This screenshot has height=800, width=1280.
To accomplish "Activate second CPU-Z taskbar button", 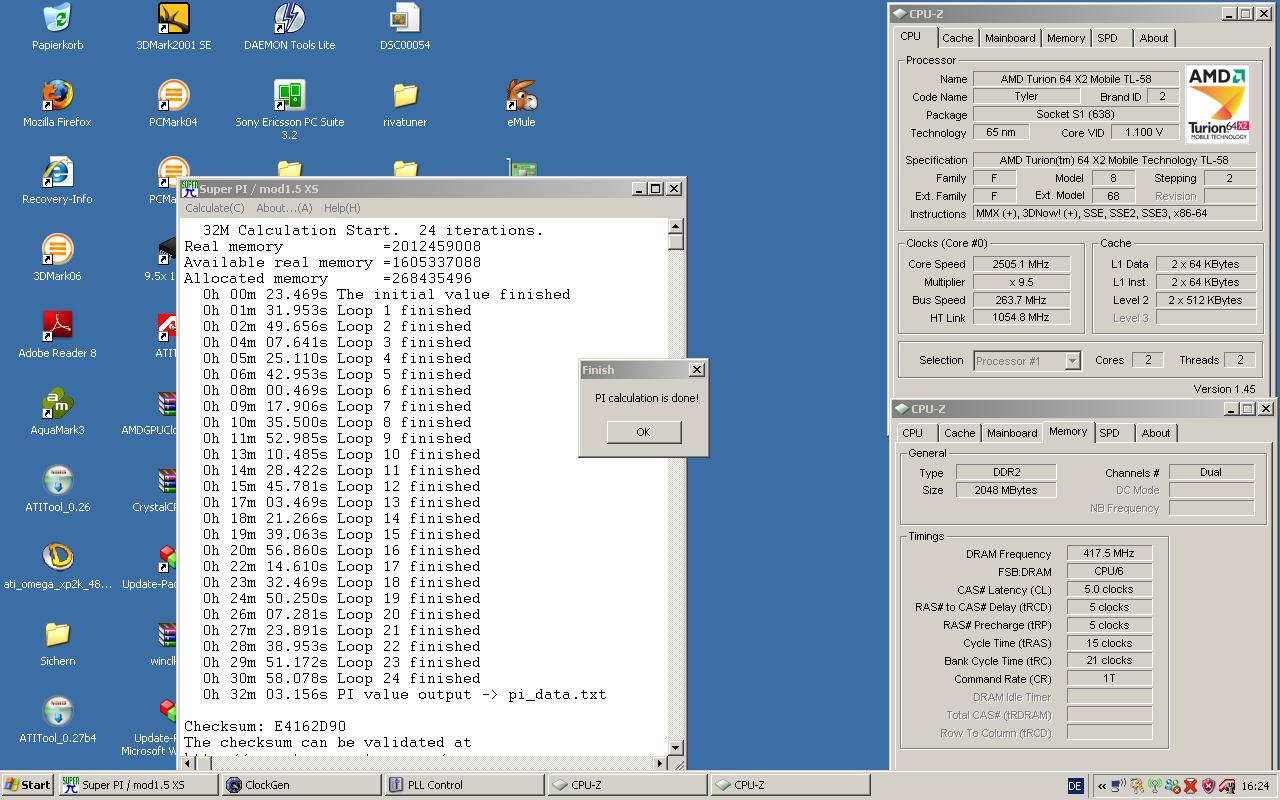I will point(790,785).
